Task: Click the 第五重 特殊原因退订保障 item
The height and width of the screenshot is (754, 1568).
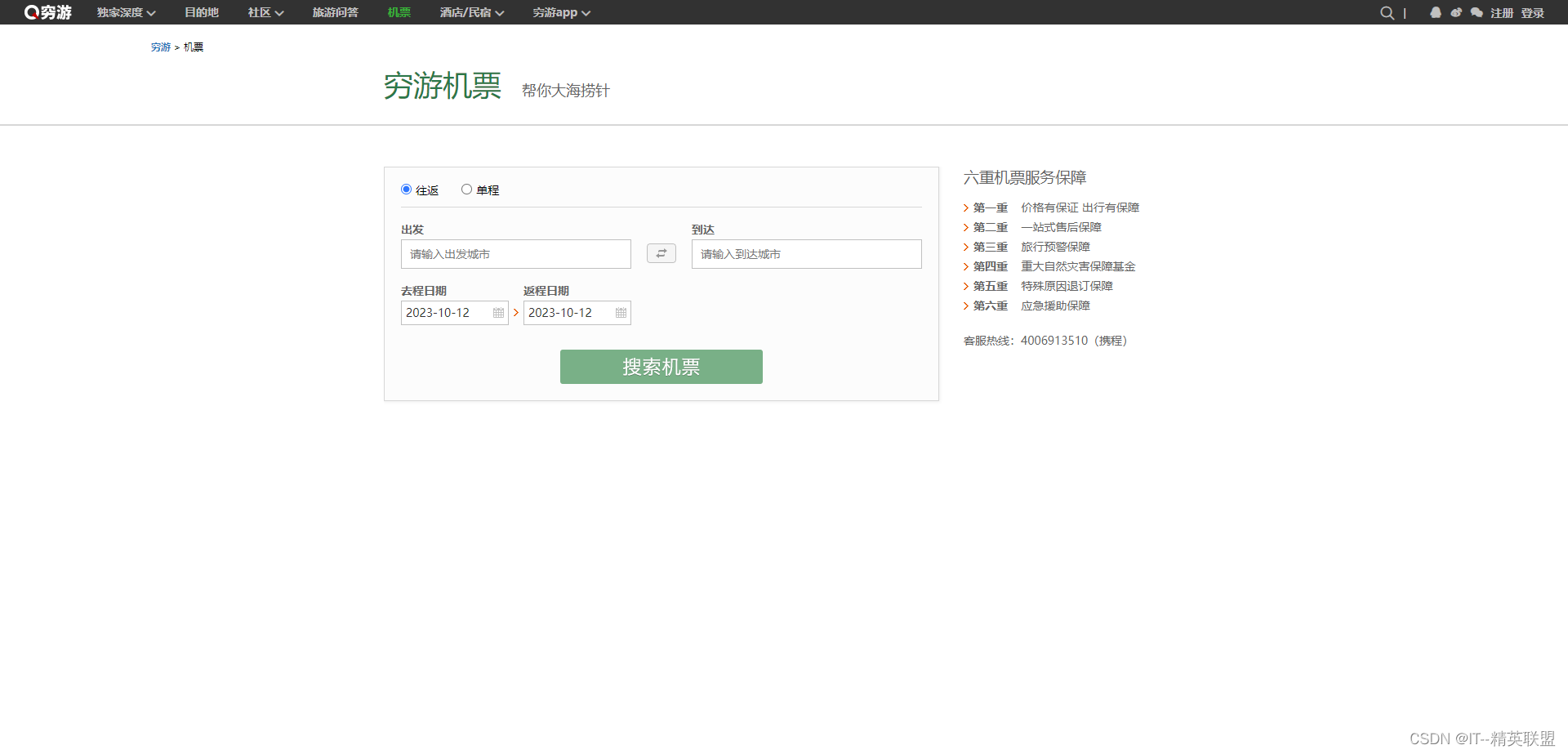Action: (1038, 286)
